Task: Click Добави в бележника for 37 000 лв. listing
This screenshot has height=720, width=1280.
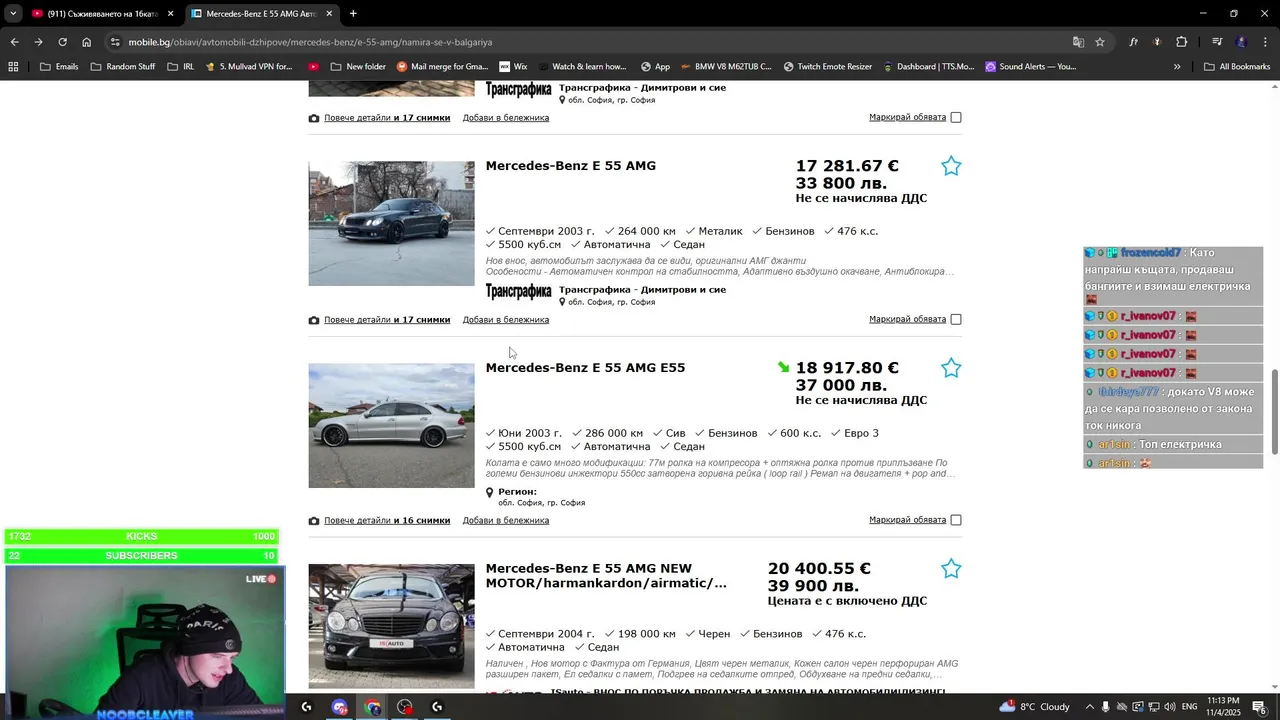Action: point(506,521)
